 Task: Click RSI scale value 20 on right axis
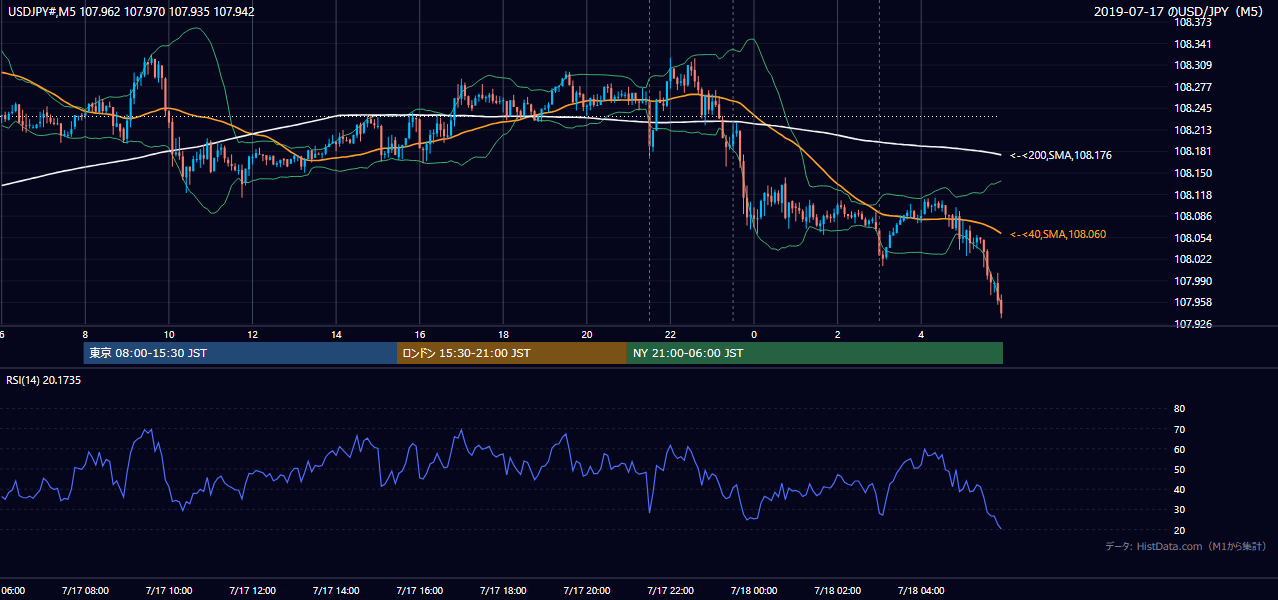[1179, 530]
